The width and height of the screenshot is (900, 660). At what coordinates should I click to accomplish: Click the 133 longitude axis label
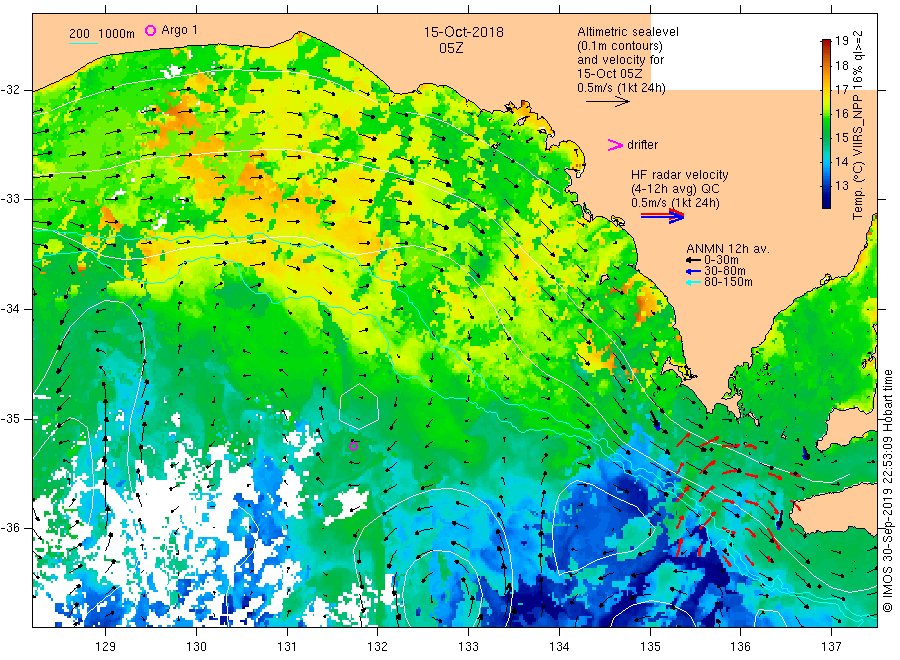[x=468, y=647]
